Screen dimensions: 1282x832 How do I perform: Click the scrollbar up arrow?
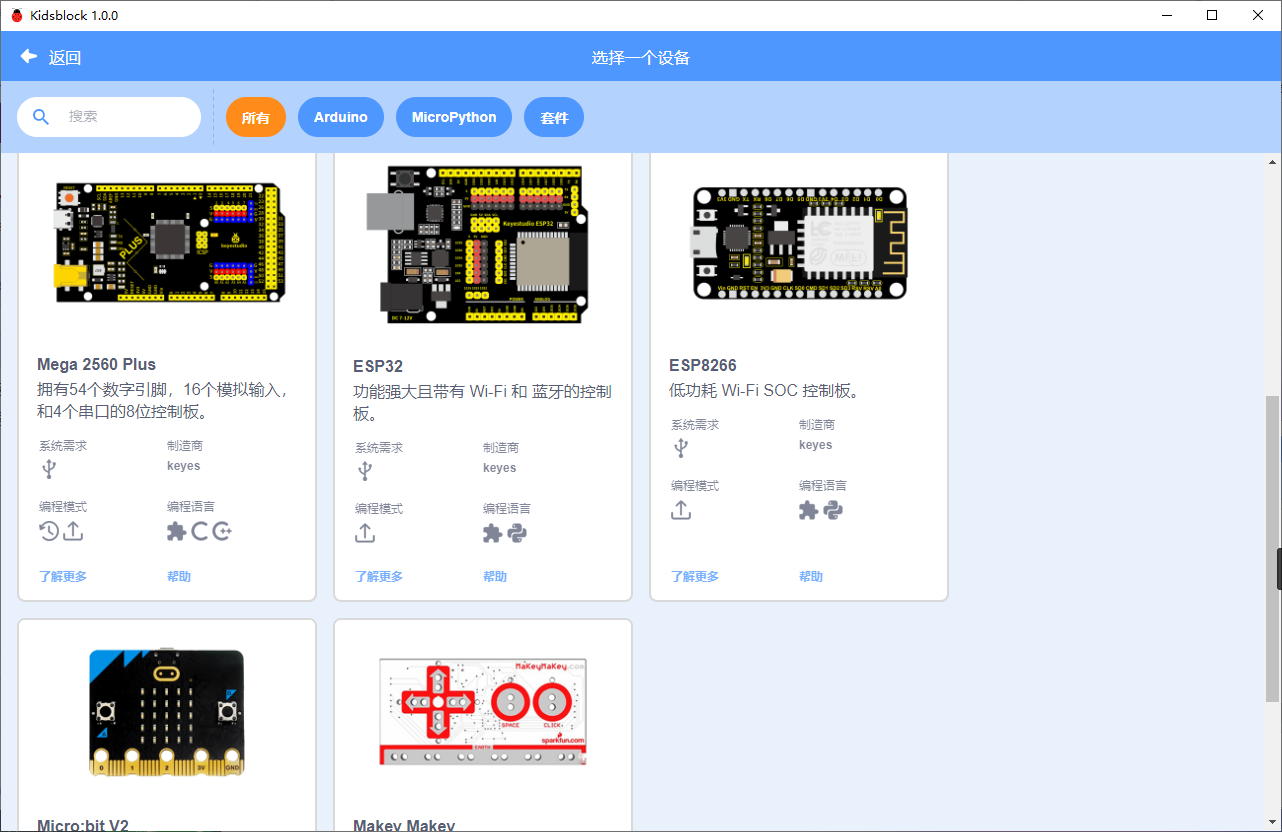(x=1272, y=162)
